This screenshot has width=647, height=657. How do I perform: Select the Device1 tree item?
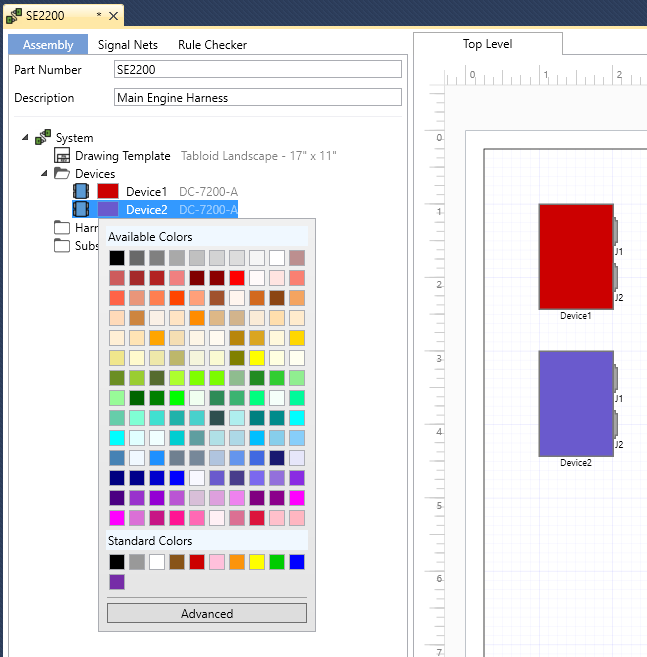(x=146, y=191)
